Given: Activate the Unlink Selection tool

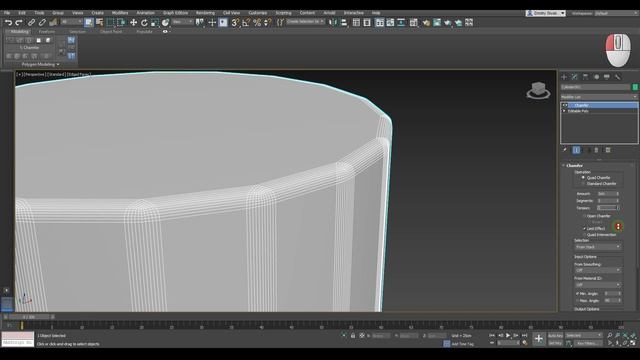Looking at the screenshot, I should pyautogui.click(x=42, y=23).
